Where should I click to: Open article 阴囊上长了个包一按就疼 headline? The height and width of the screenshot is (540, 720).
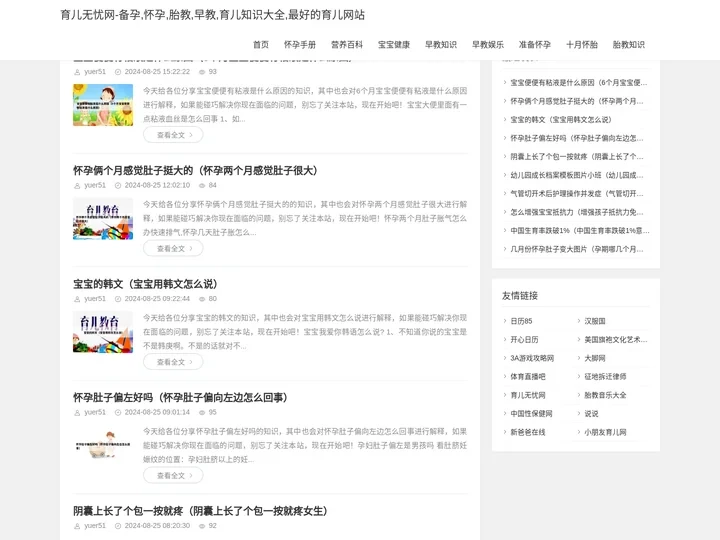tap(200, 511)
